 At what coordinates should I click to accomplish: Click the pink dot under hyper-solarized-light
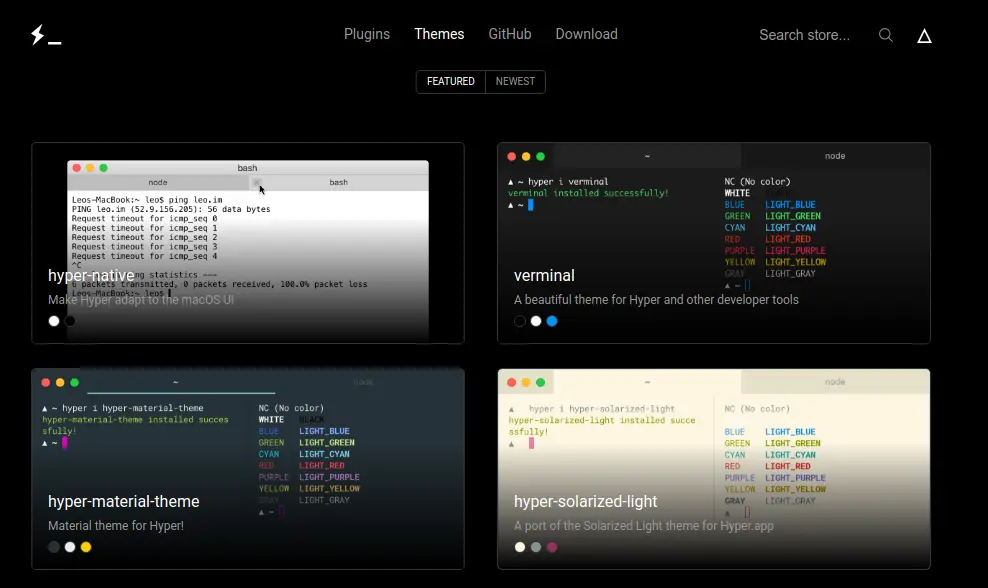pyautogui.click(x=552, y=547)
